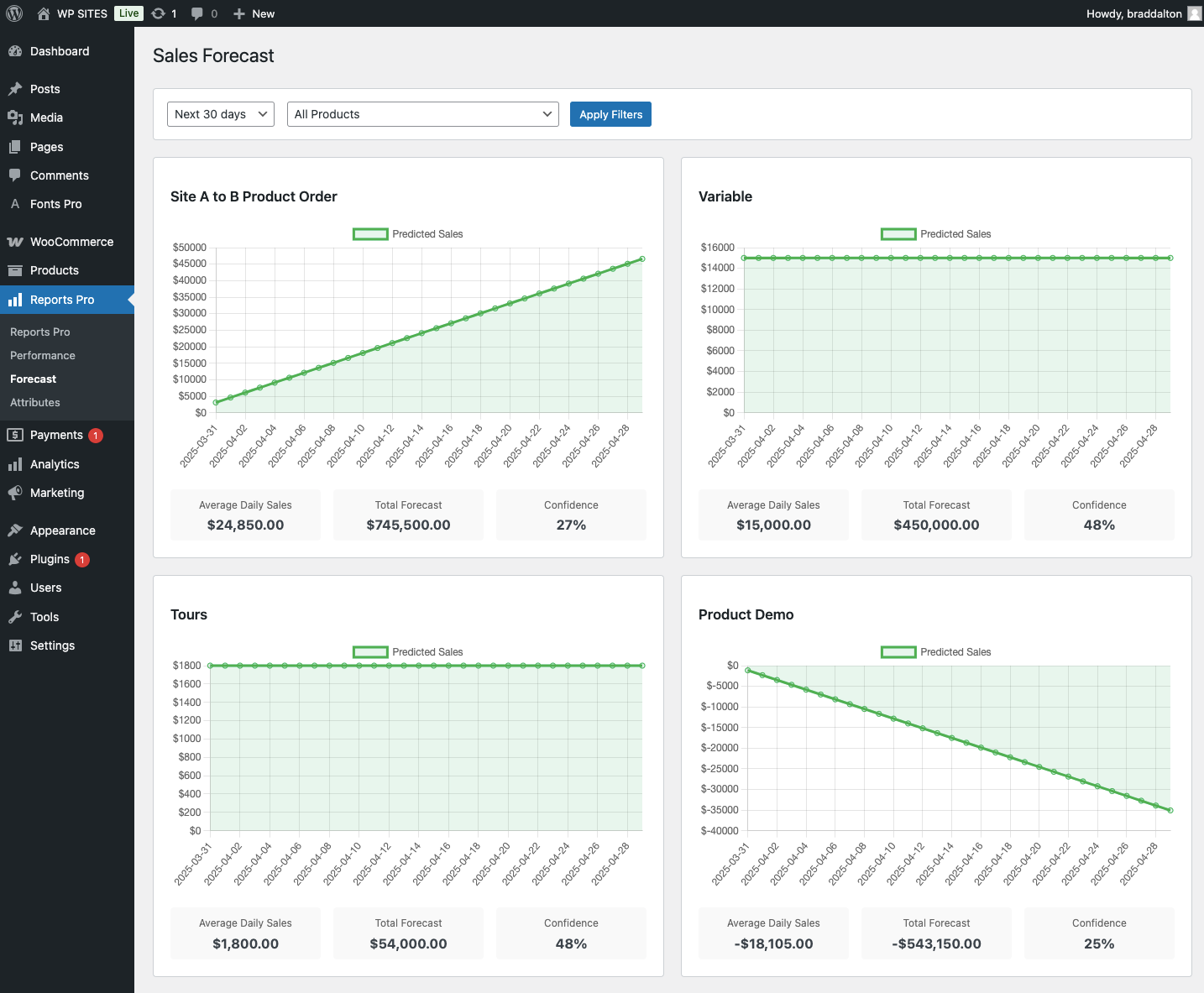Hide Predicted Sales series in Product Demo chart
The image size is (1204, 993).
[935, 652]
